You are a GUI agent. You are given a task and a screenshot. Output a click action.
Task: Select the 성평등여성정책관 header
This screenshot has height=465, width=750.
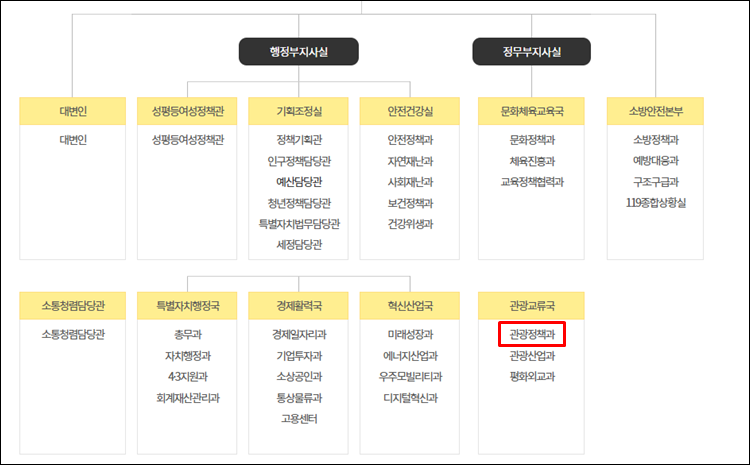(x=187, y=111)
